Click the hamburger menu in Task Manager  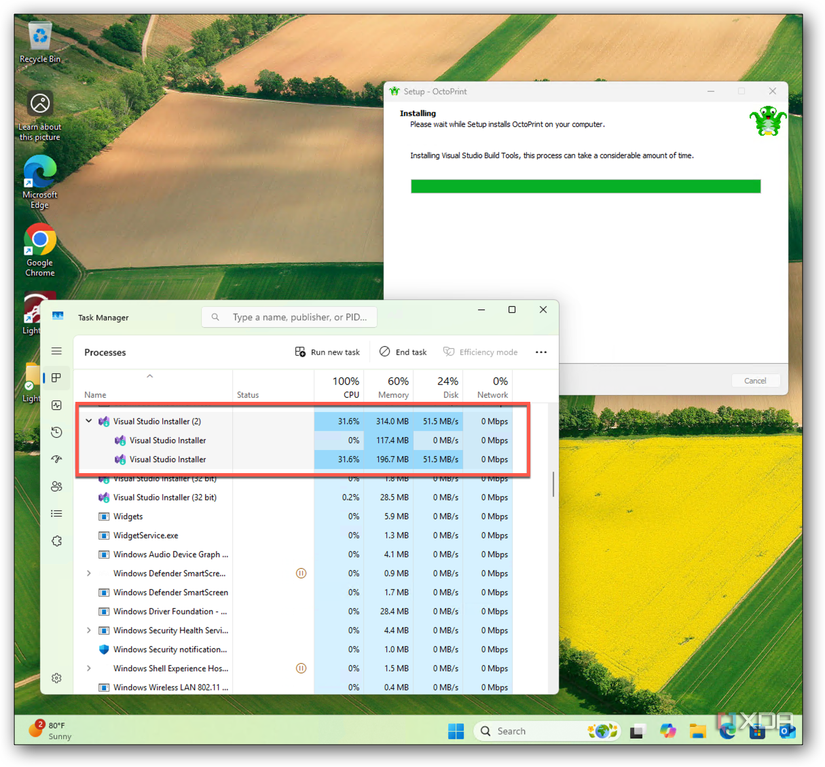coord(56,352)
